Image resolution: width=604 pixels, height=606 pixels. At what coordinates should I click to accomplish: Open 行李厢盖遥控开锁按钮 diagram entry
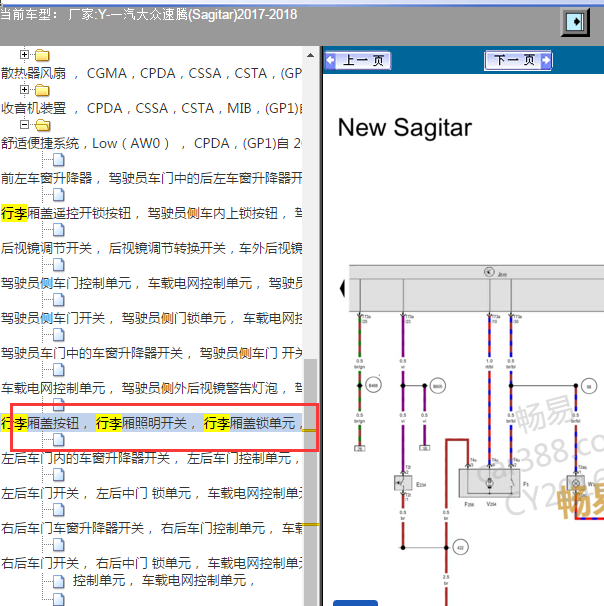[150, 213]
